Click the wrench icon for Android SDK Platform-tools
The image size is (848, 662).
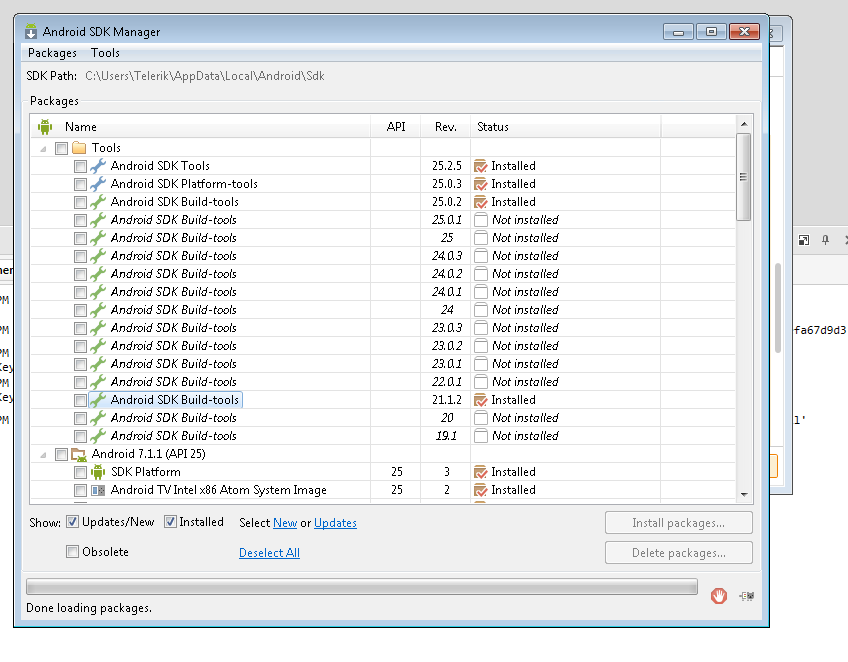[98, 184]
